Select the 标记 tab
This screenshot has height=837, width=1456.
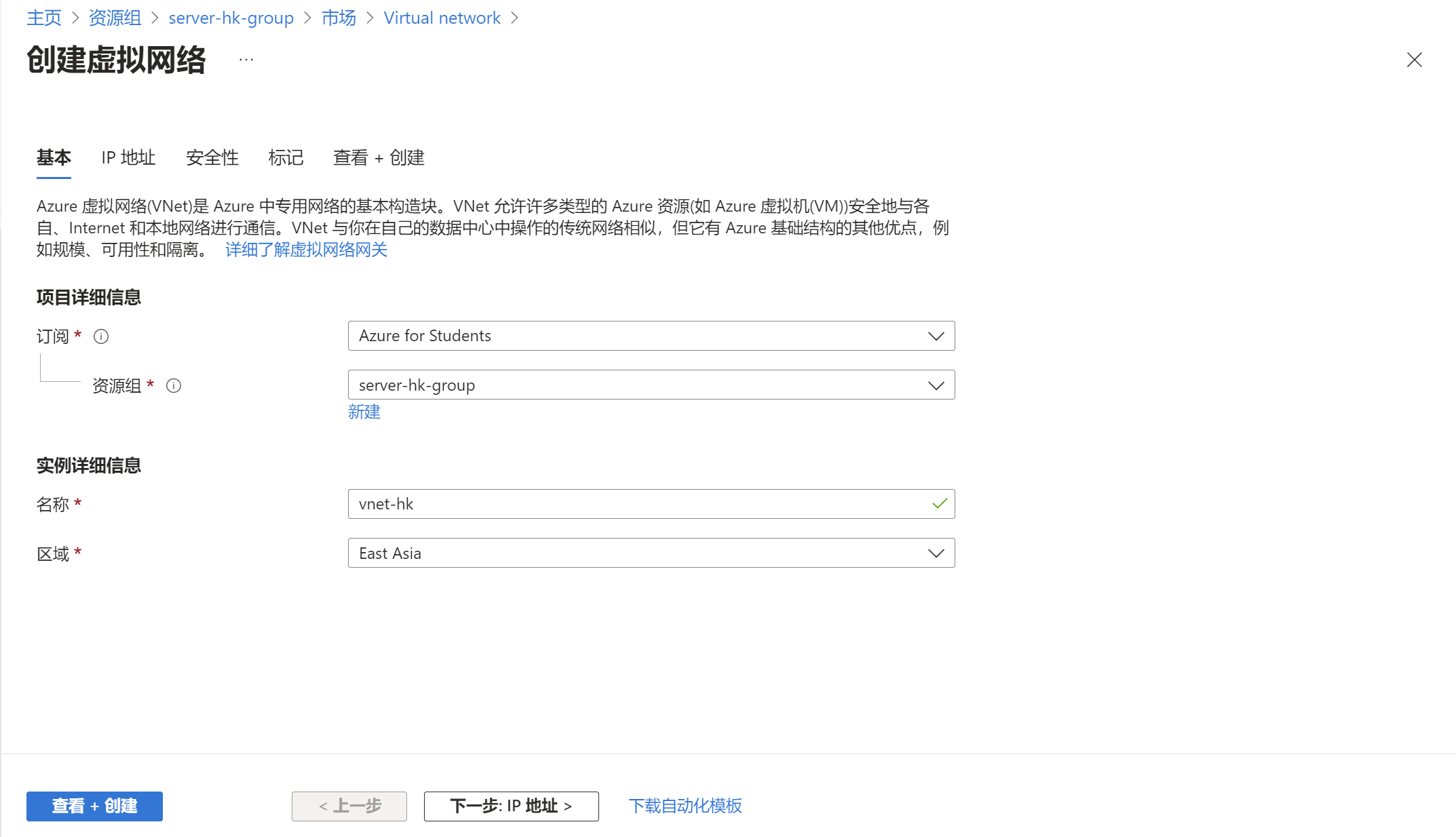click(x=286, y=157)
